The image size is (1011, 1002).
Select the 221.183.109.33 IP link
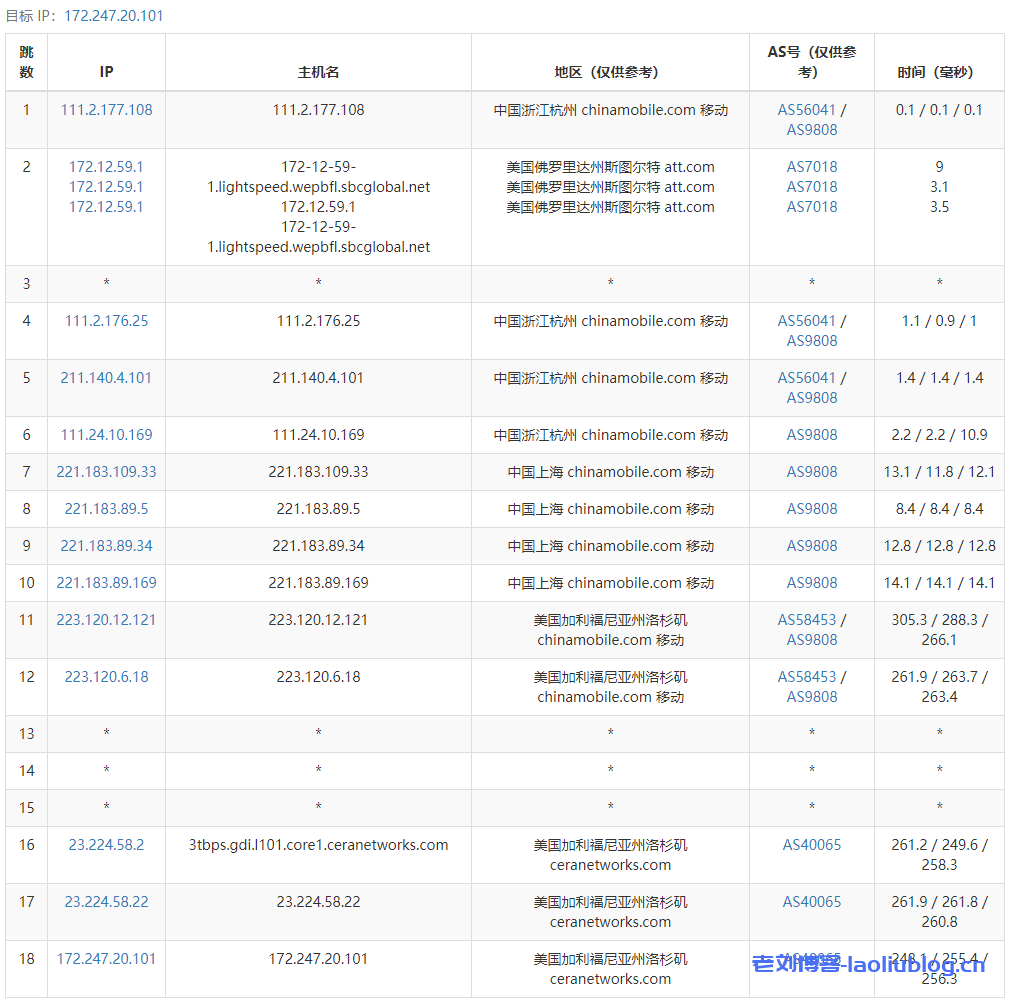click(106, 472)
